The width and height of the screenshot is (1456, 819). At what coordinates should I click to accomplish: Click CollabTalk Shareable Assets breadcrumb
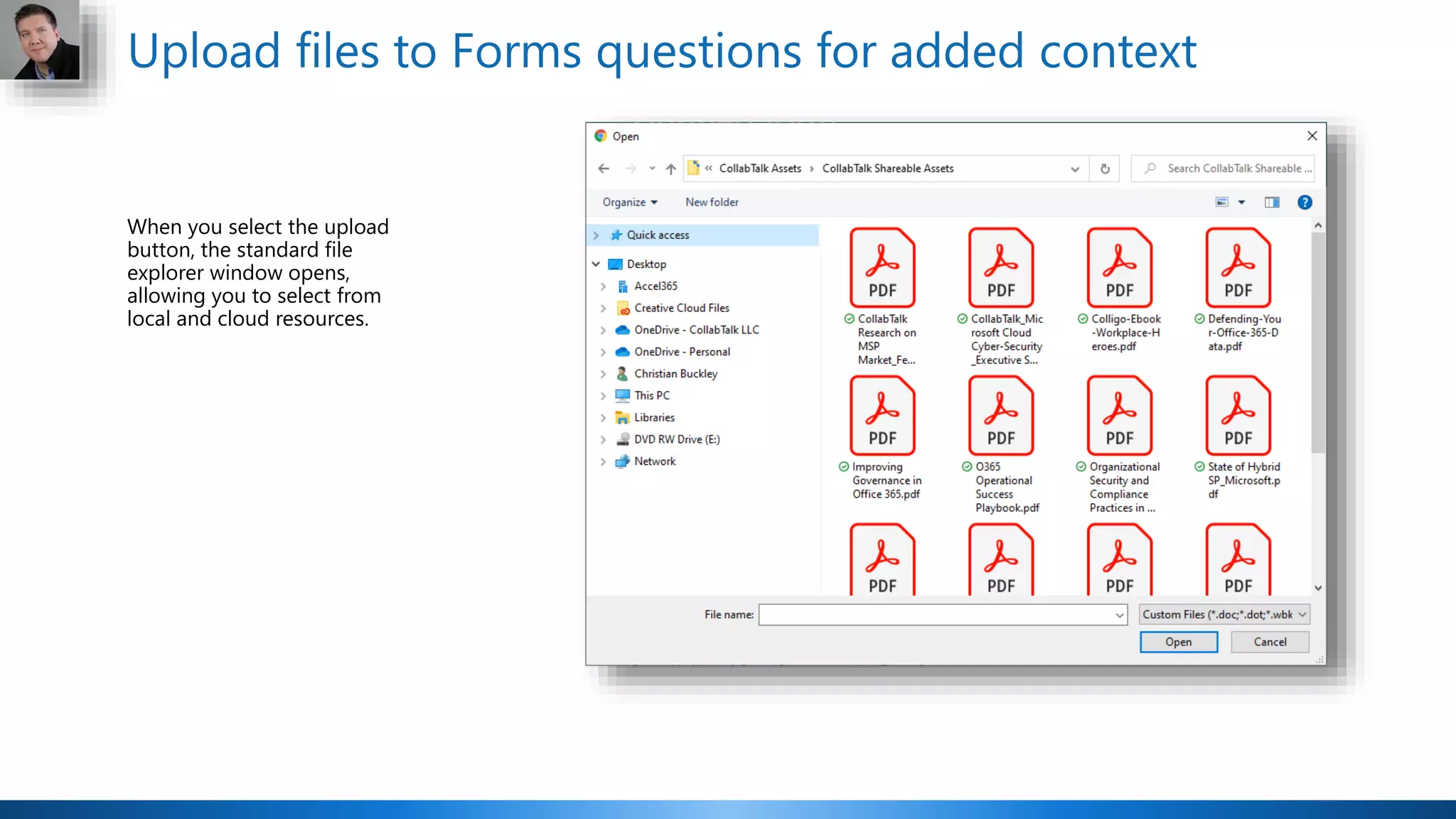[x=888, y=168]
